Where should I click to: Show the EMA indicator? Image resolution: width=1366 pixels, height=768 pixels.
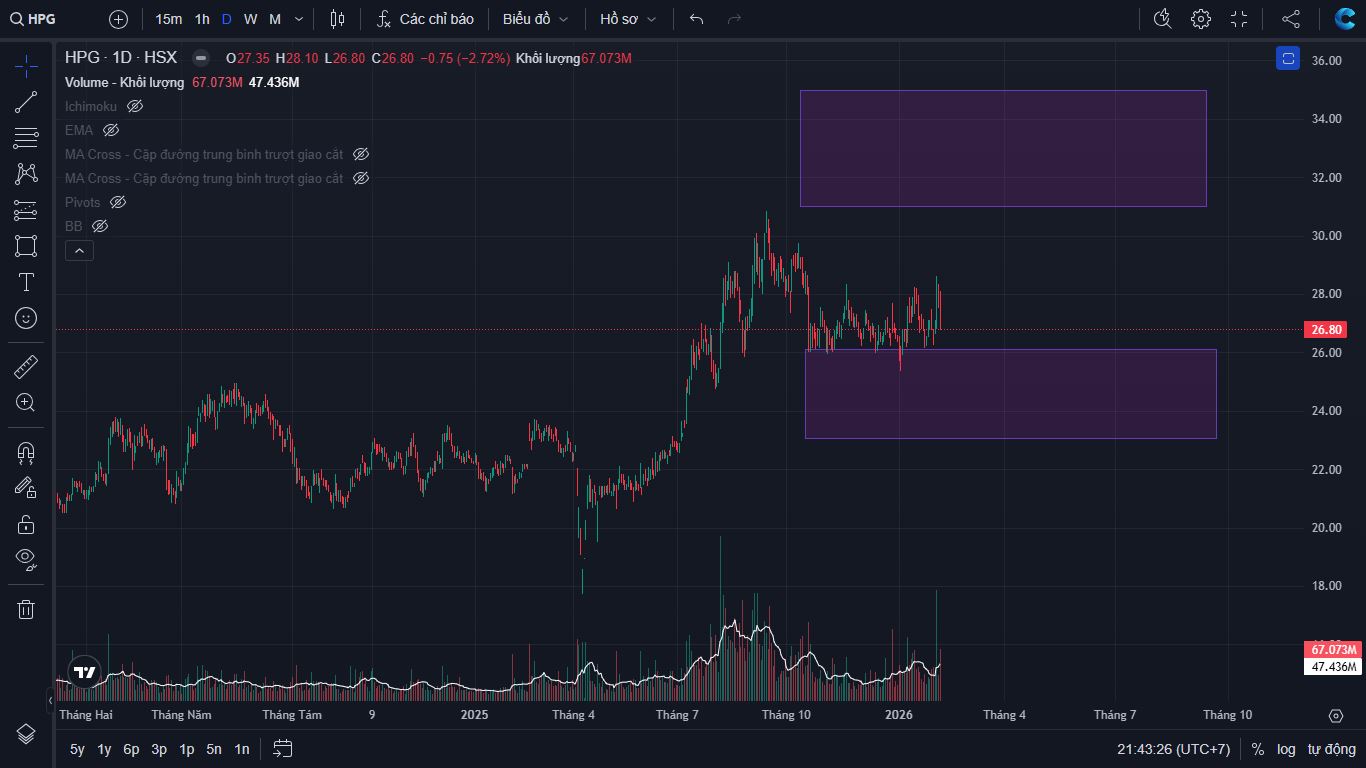coord(111,130)
